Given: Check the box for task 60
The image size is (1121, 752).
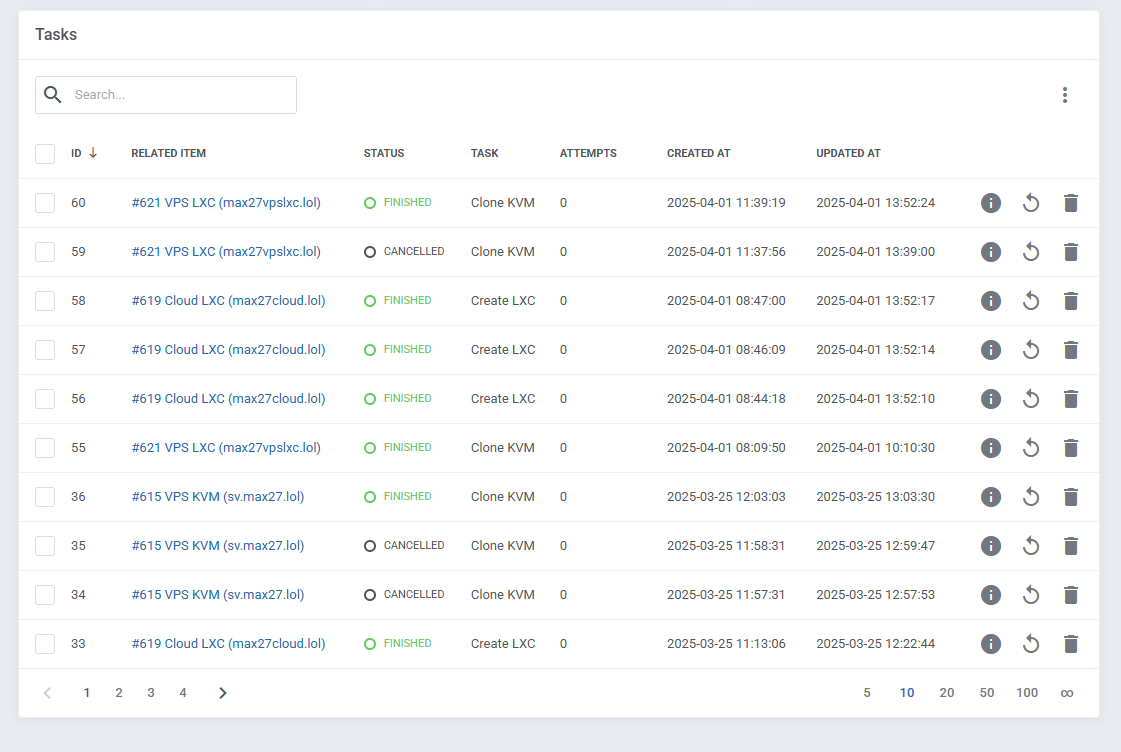Looking at the screenshot, I should coord(45,203).
